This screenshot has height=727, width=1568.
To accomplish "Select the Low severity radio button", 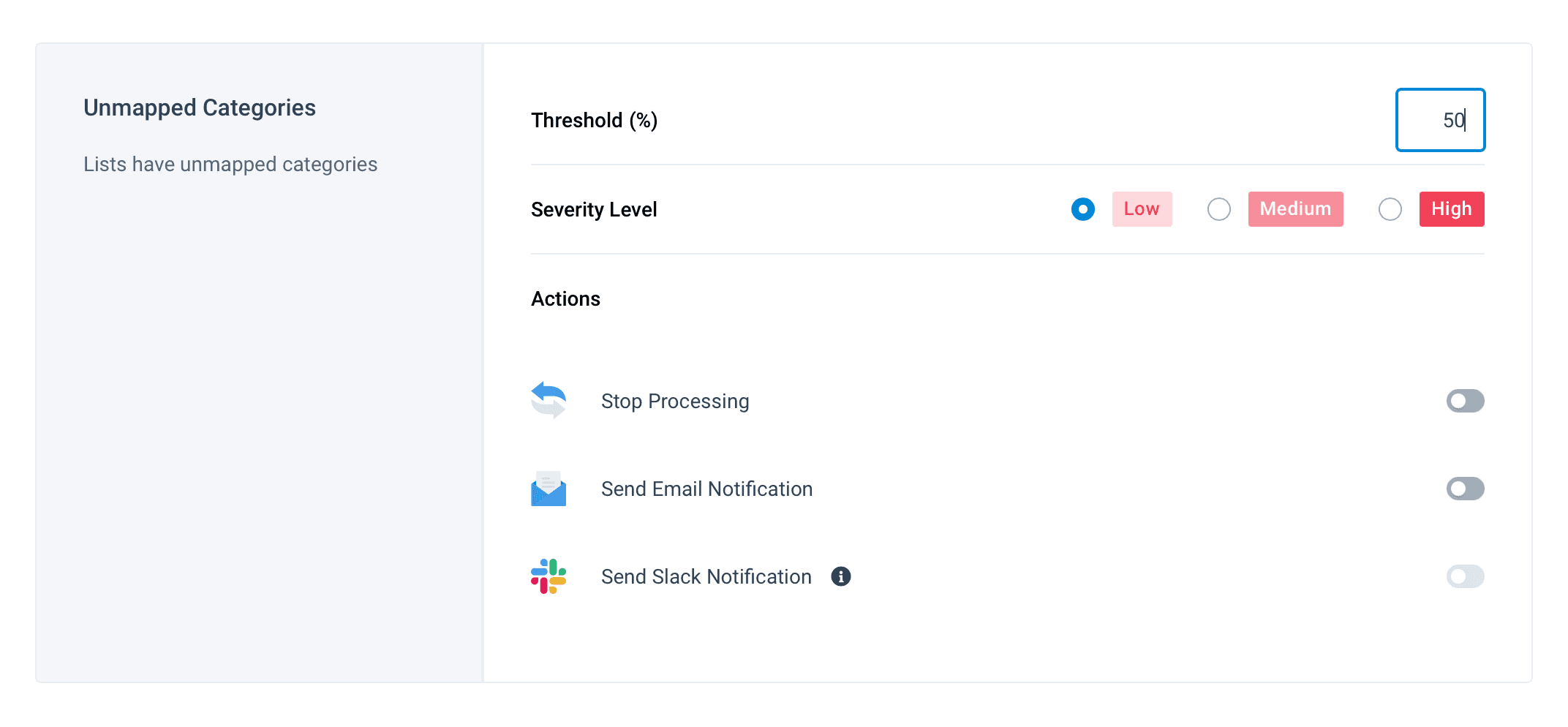I will coord(1083,209).
